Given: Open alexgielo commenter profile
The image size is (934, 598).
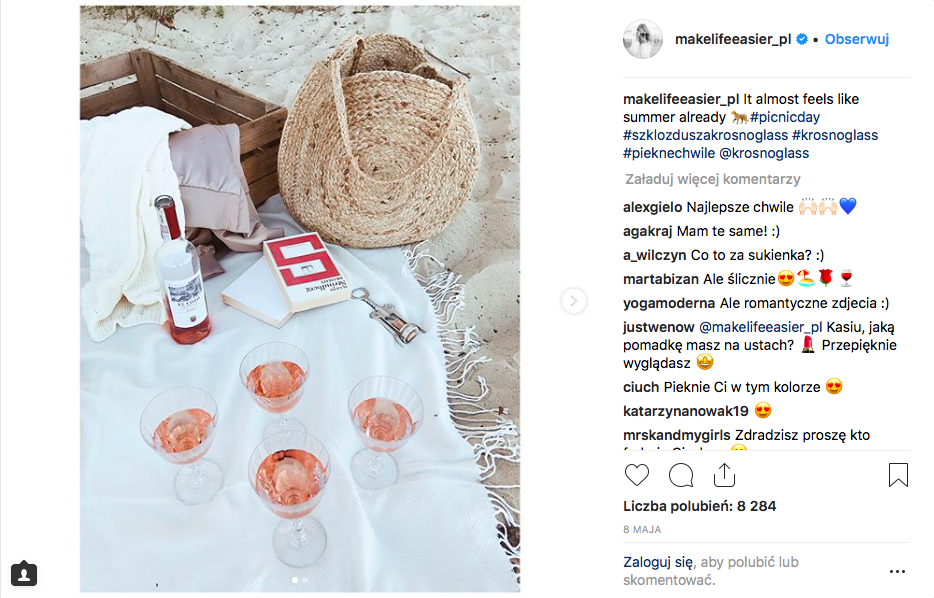Looking at the screenshot, I should click(652, 207).
